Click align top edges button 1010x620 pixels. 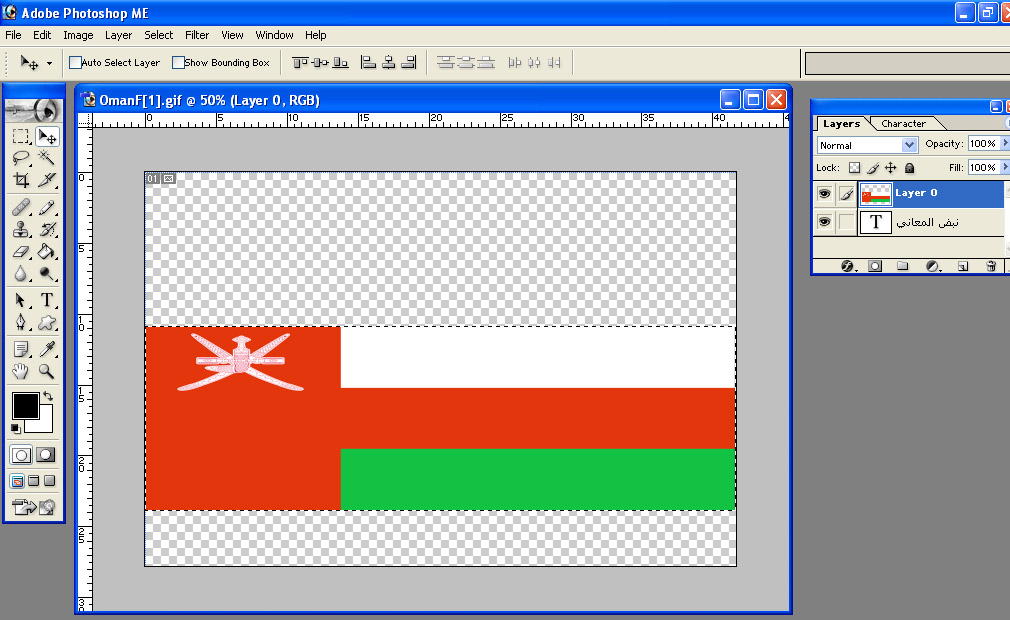pos(300,62)
